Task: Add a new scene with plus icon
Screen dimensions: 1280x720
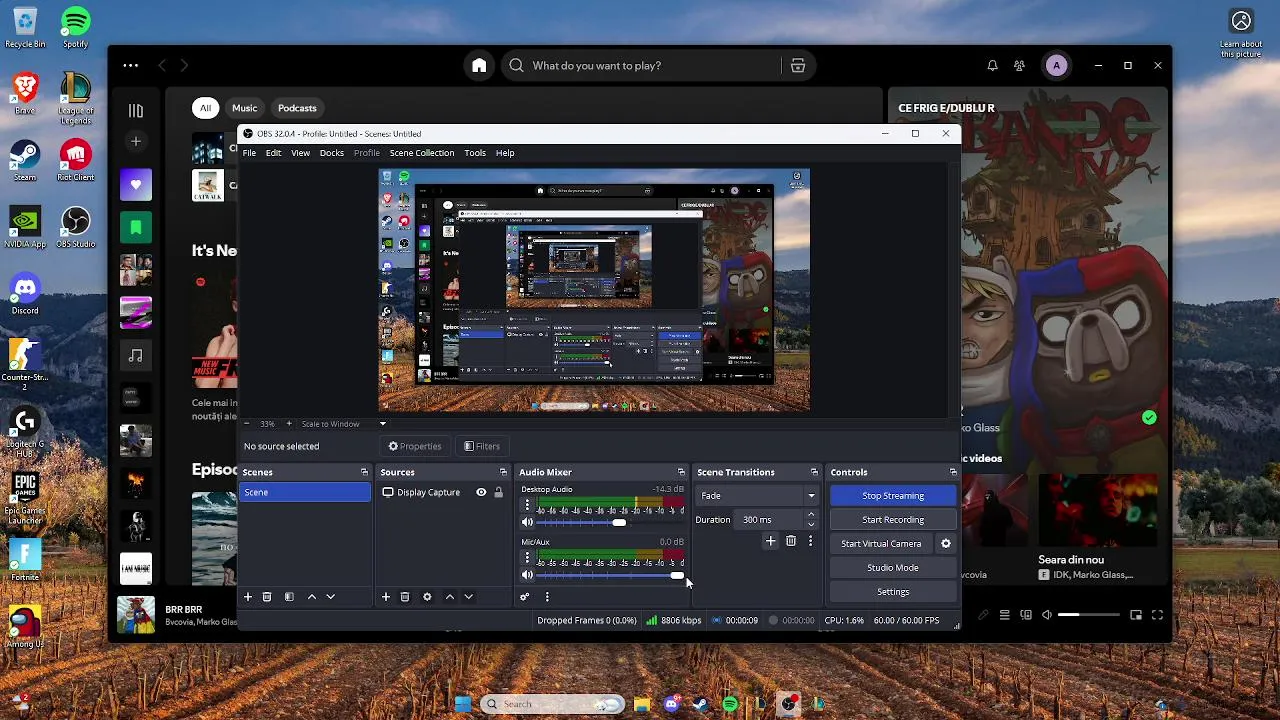Action: (248, 597)
